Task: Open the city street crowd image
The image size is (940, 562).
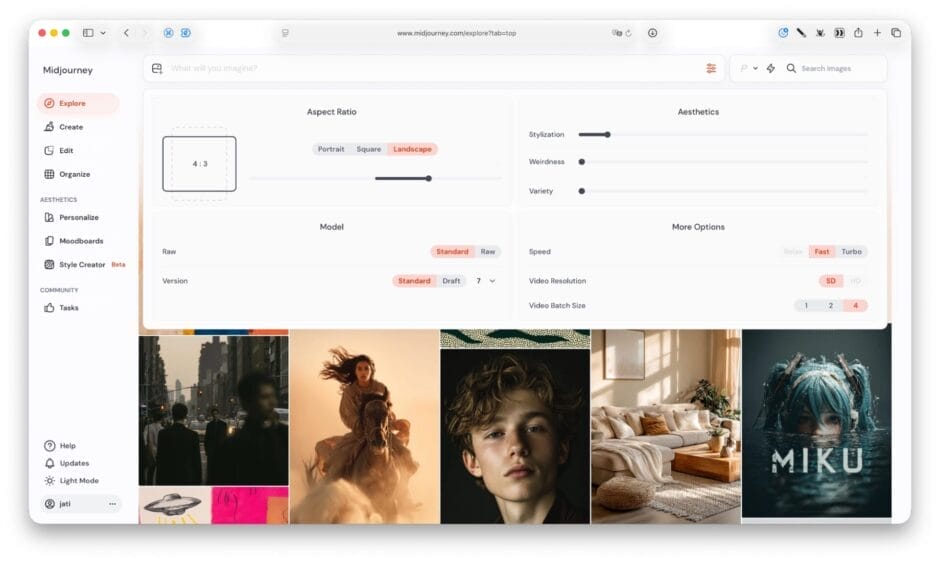Action: tap(213, 410)
